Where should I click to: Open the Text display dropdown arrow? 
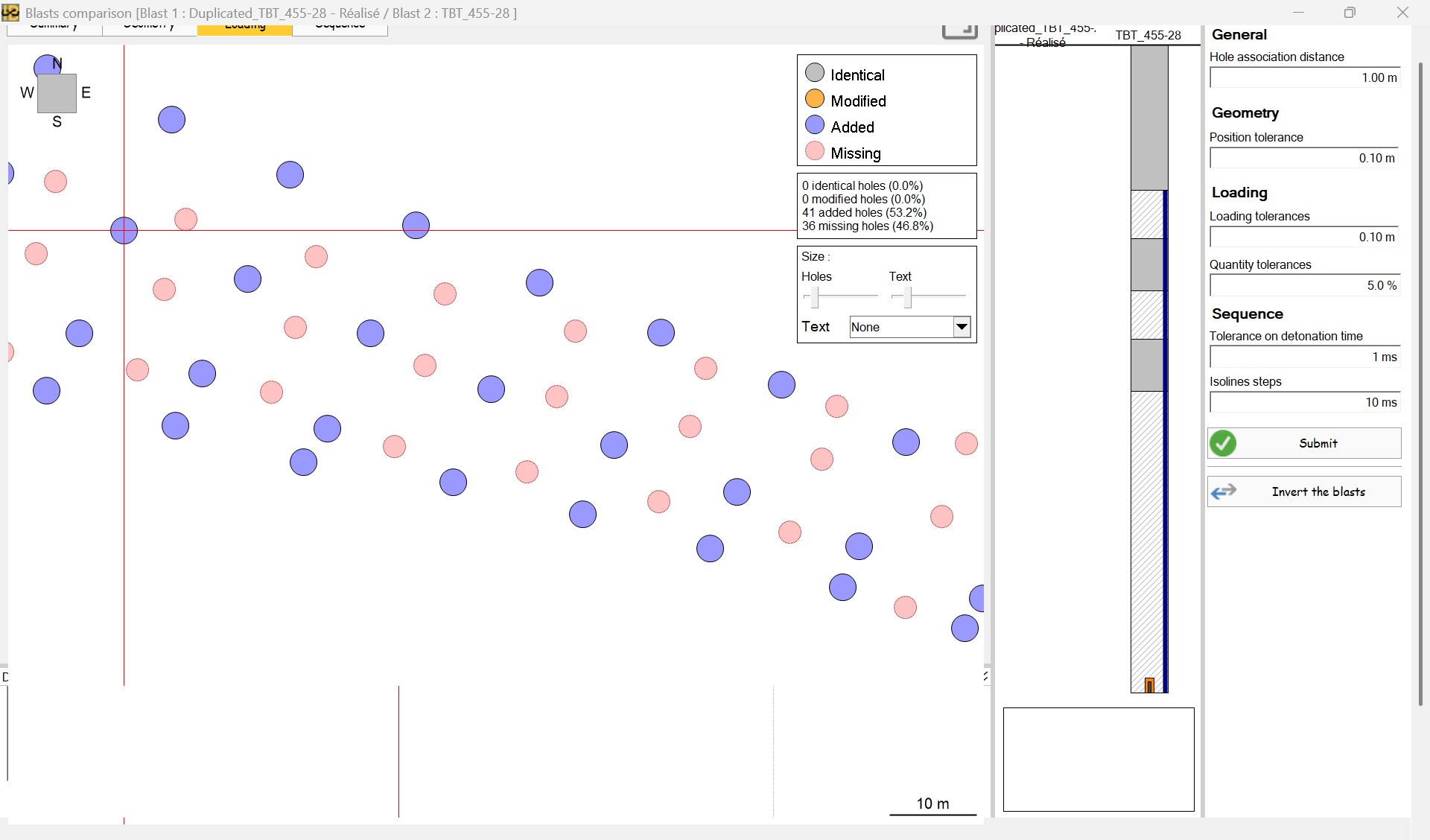pos(962,327)
